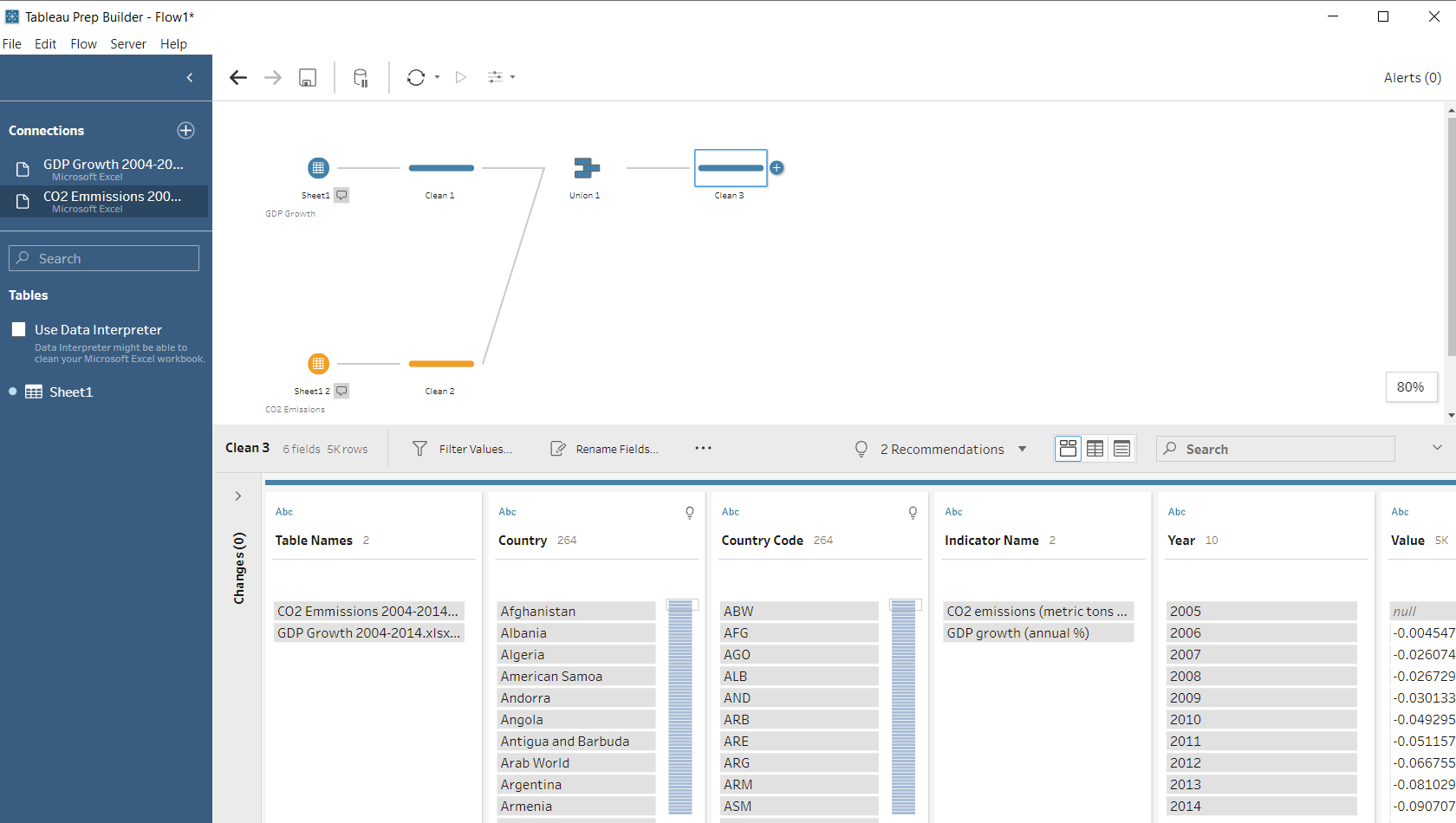Collapse the Connections pane
Image resolution: width=1456 pixels, height=823 pixels.
[190, 78]
